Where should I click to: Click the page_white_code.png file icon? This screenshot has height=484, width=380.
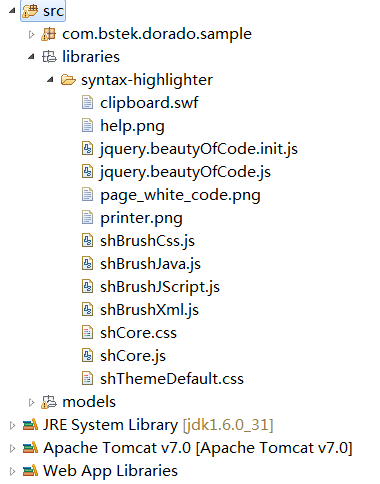(87, 195)
